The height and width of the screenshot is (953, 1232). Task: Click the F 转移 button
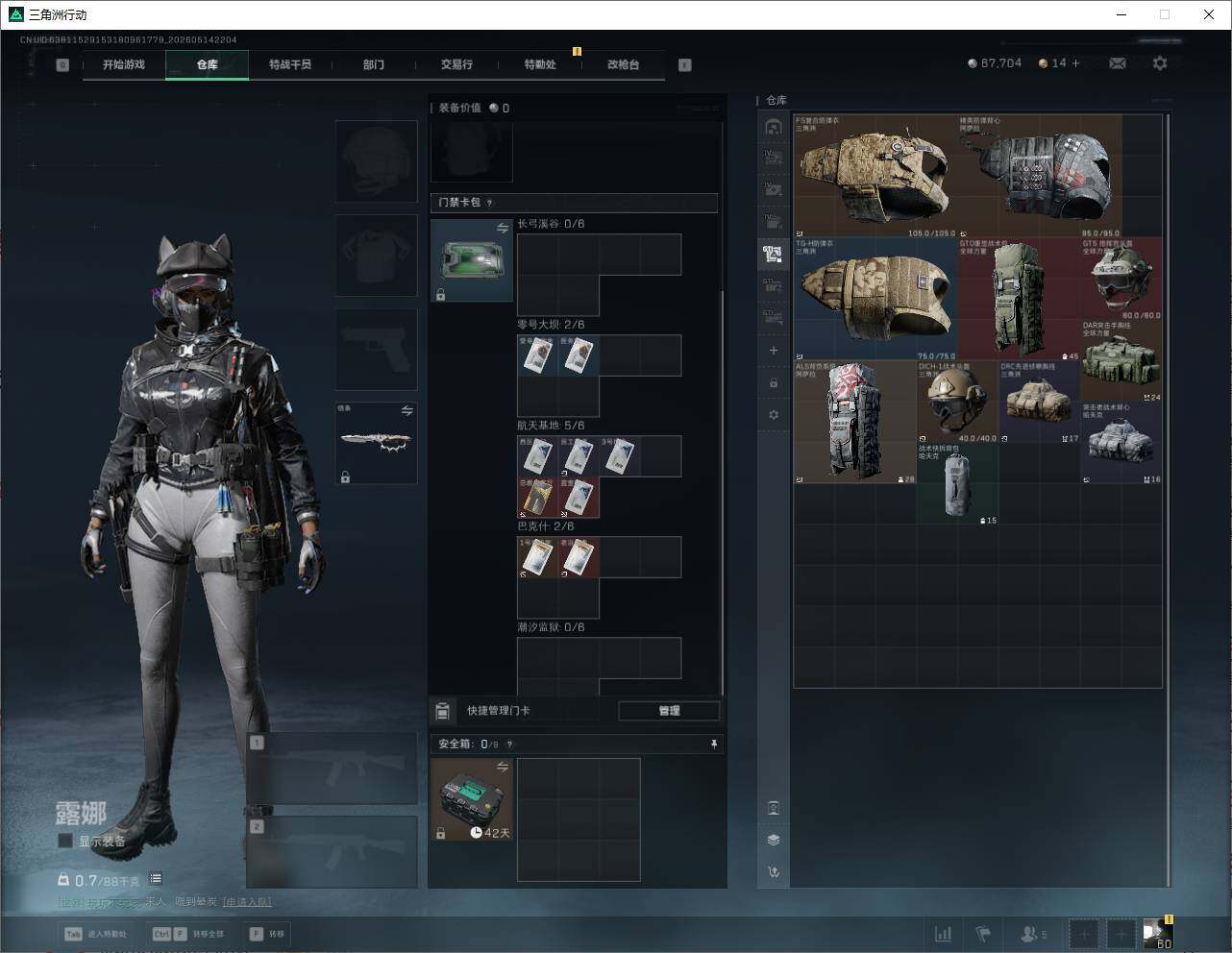tap(267, 934)
